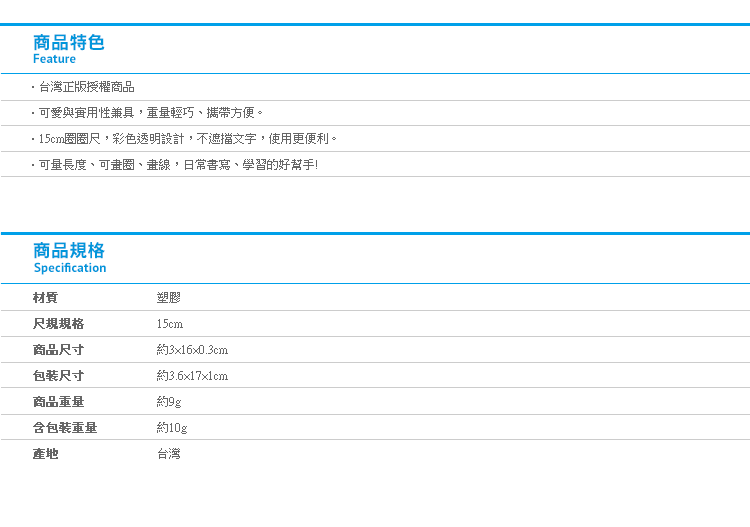This screenshot has height=527, width=750.
Task: Select the 台灣正版授權商品 feature line
Action: [x=86, y=87]
